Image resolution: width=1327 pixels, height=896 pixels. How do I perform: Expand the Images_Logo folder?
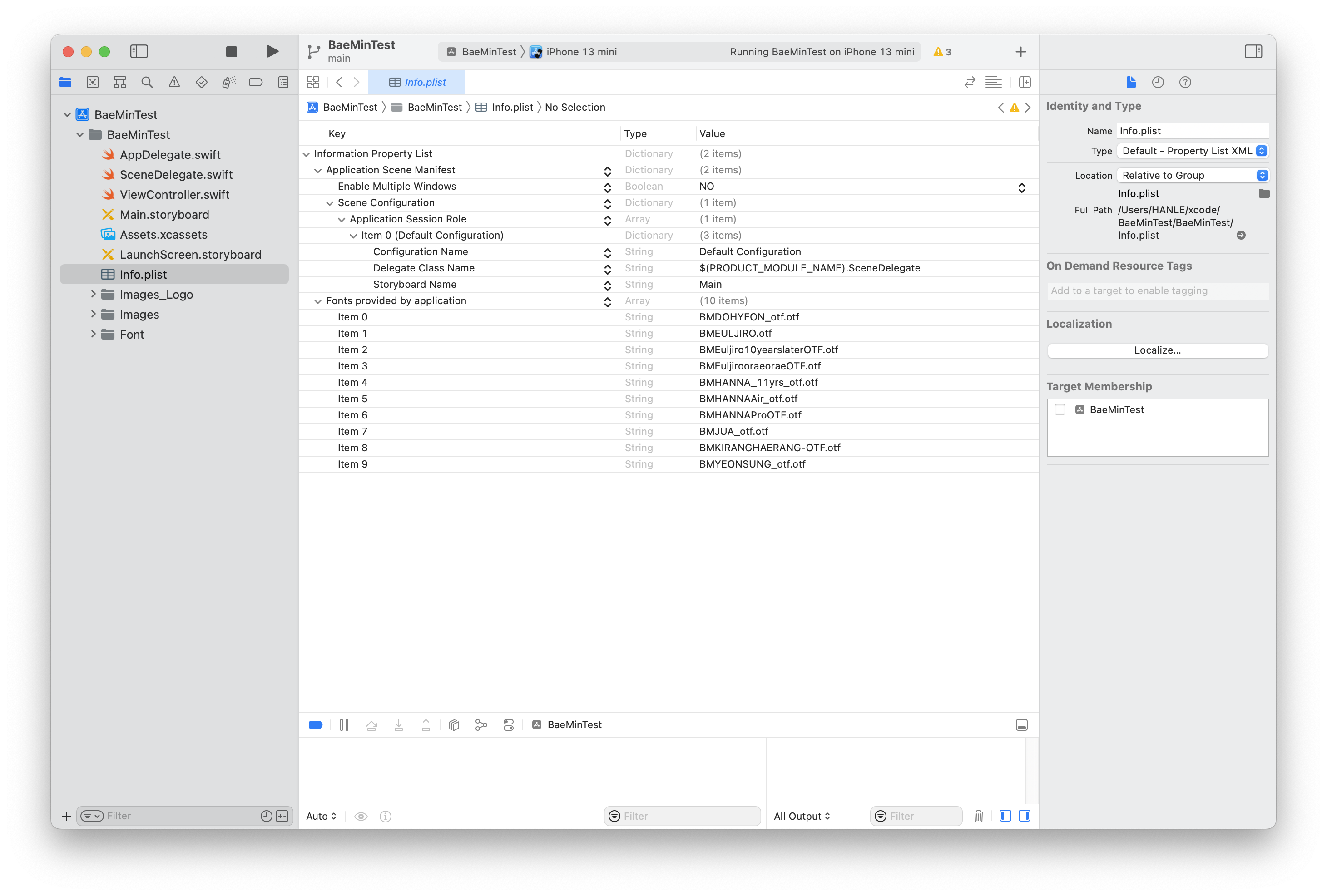click(93, 295)
